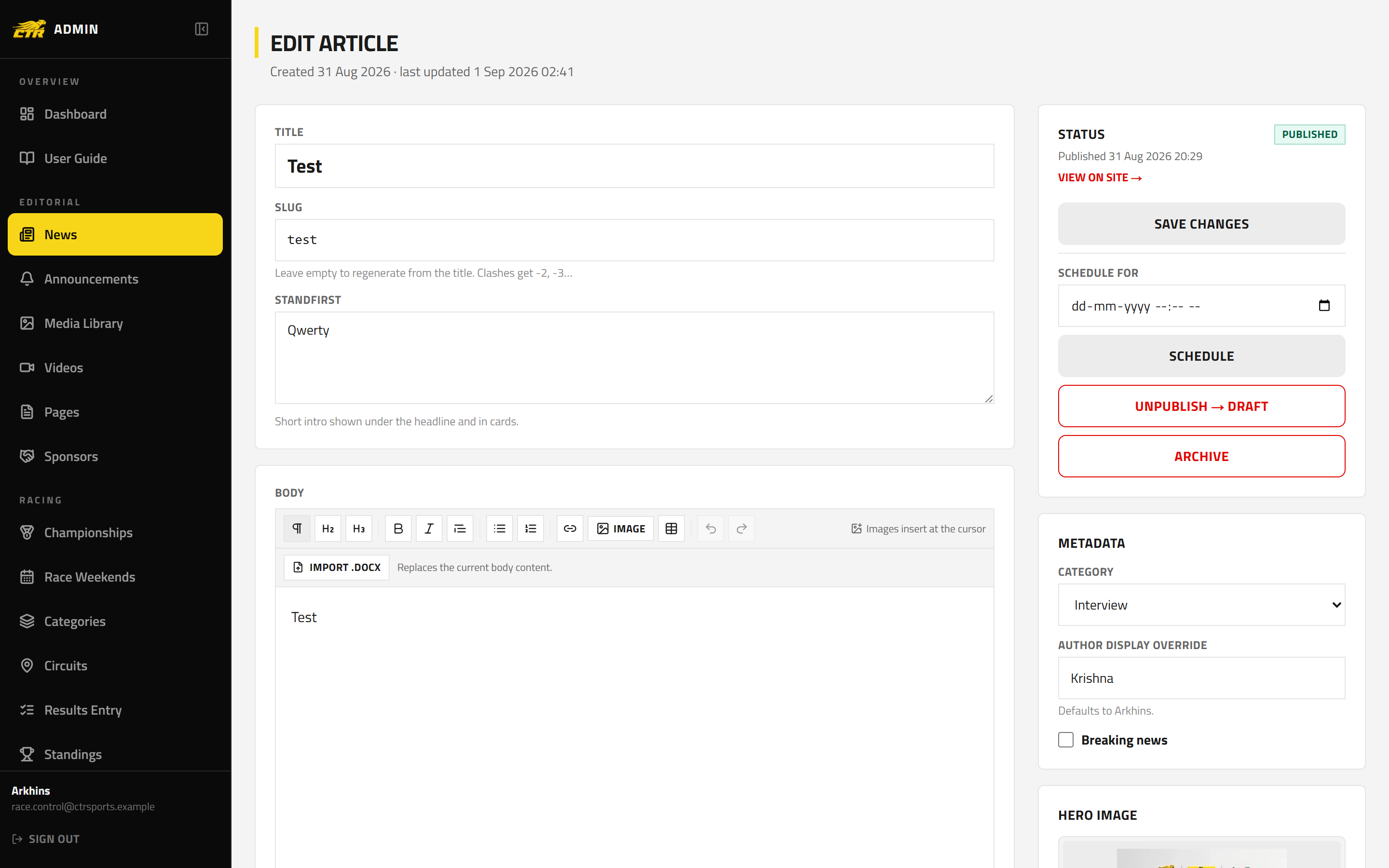
Task: Insert a hyperlink using link icon
Action: [x=570, y=528]
